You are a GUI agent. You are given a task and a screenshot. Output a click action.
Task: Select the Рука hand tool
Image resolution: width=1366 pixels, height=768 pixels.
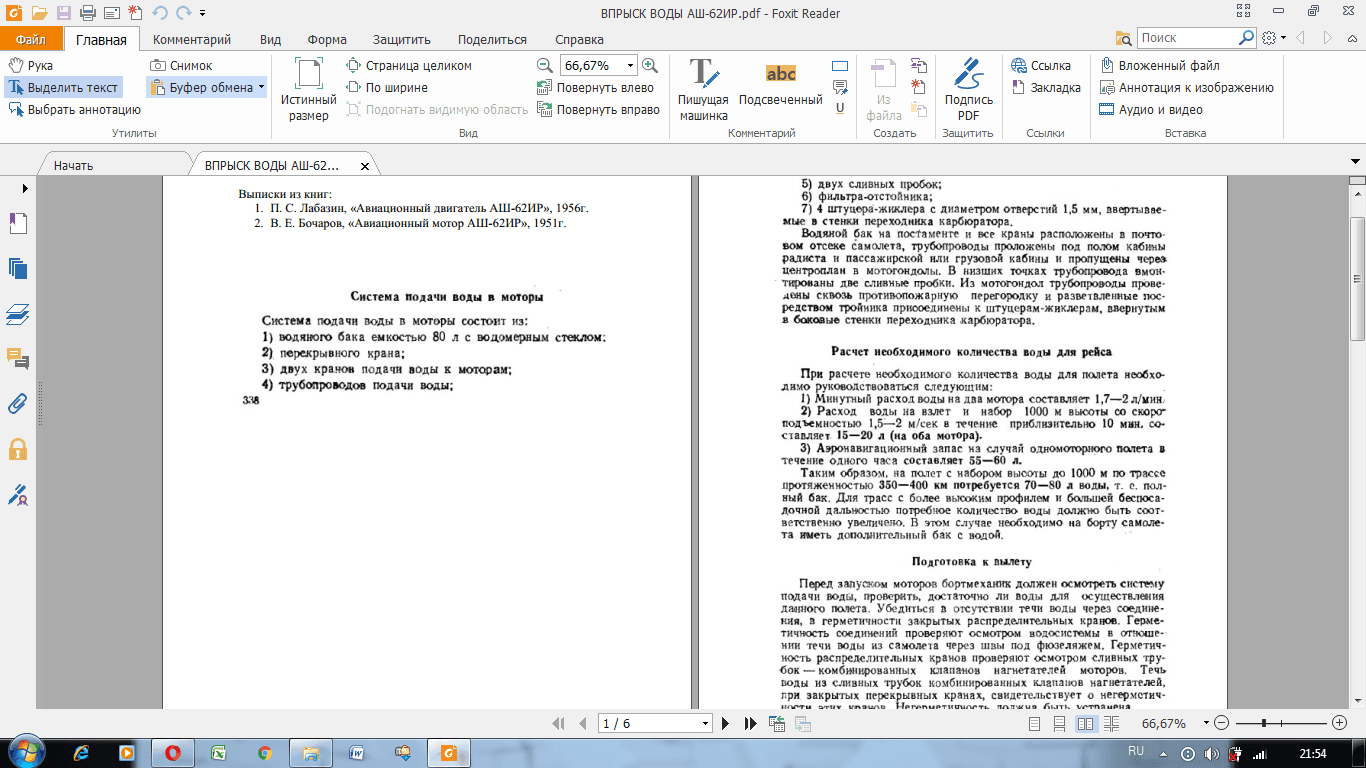pyautogui.click(x=31, y=65)
